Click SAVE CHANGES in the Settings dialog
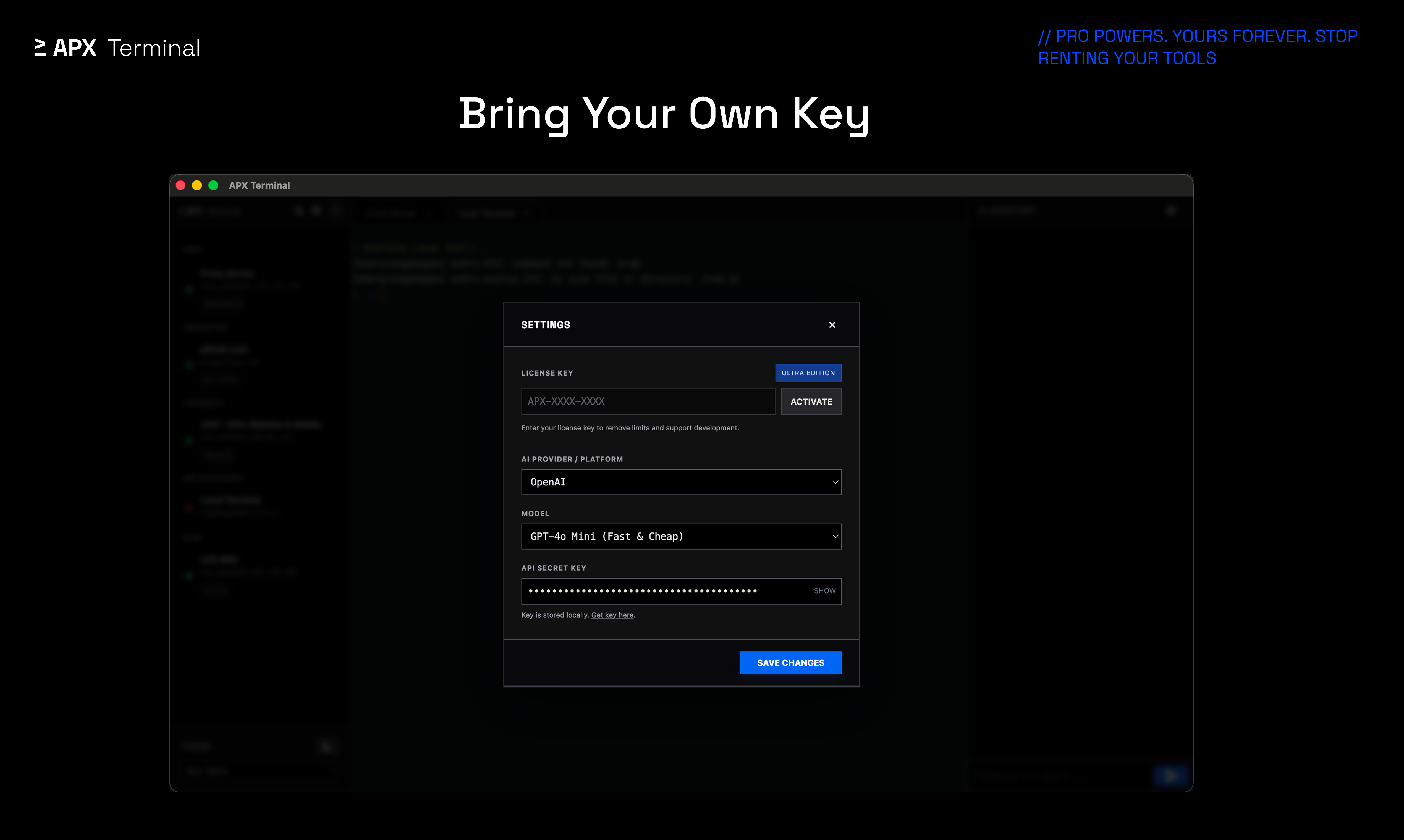This screenshot has width=1404, height=840. [790, 662]
